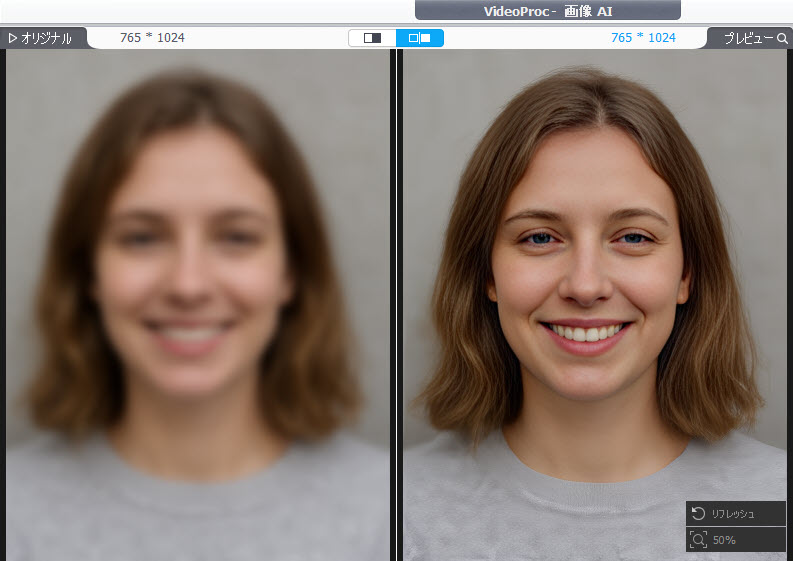Click the enhanced preview image face
Image resolution: width=793 pixels, height=561 pixels.
[x=585, y=260]
